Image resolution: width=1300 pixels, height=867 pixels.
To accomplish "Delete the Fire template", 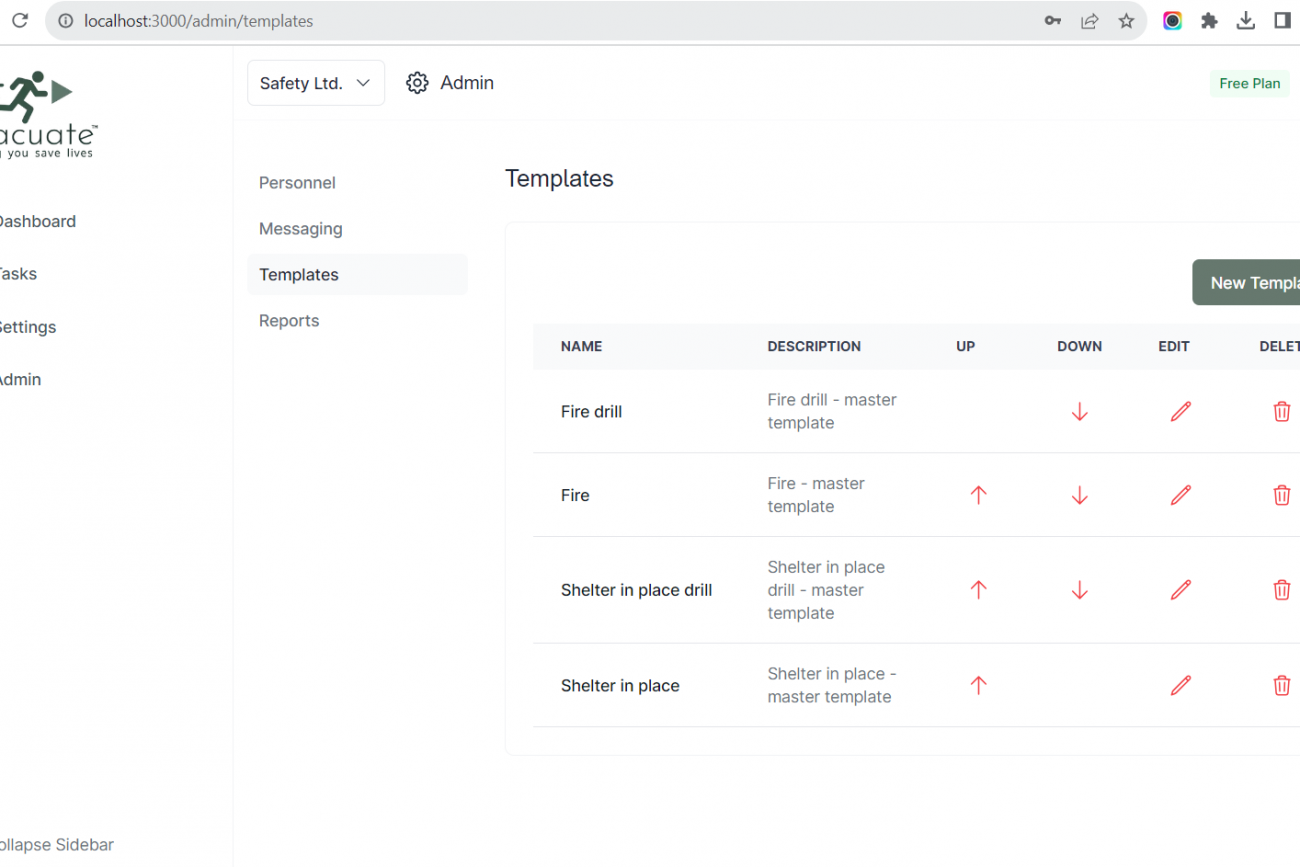I will tap(1281, 495).
